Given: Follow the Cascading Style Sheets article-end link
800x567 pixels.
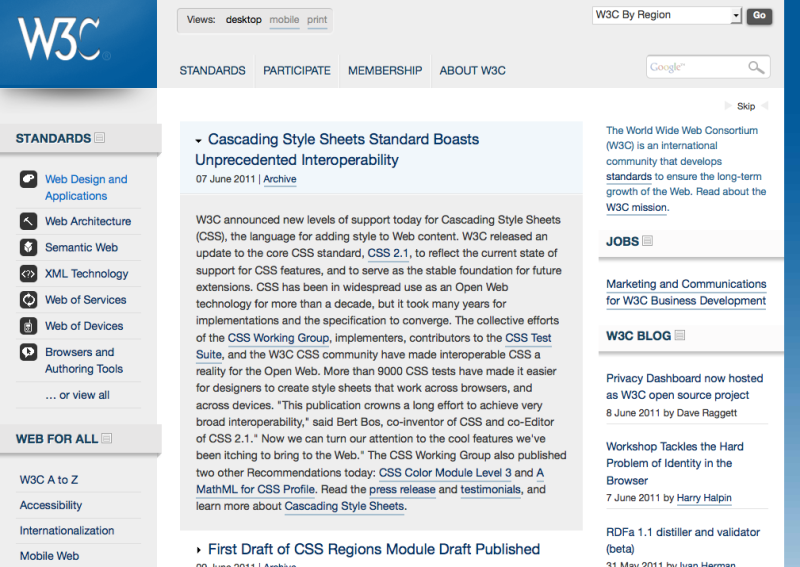Looking at the screenshot, I should click(x=344, y=506).
